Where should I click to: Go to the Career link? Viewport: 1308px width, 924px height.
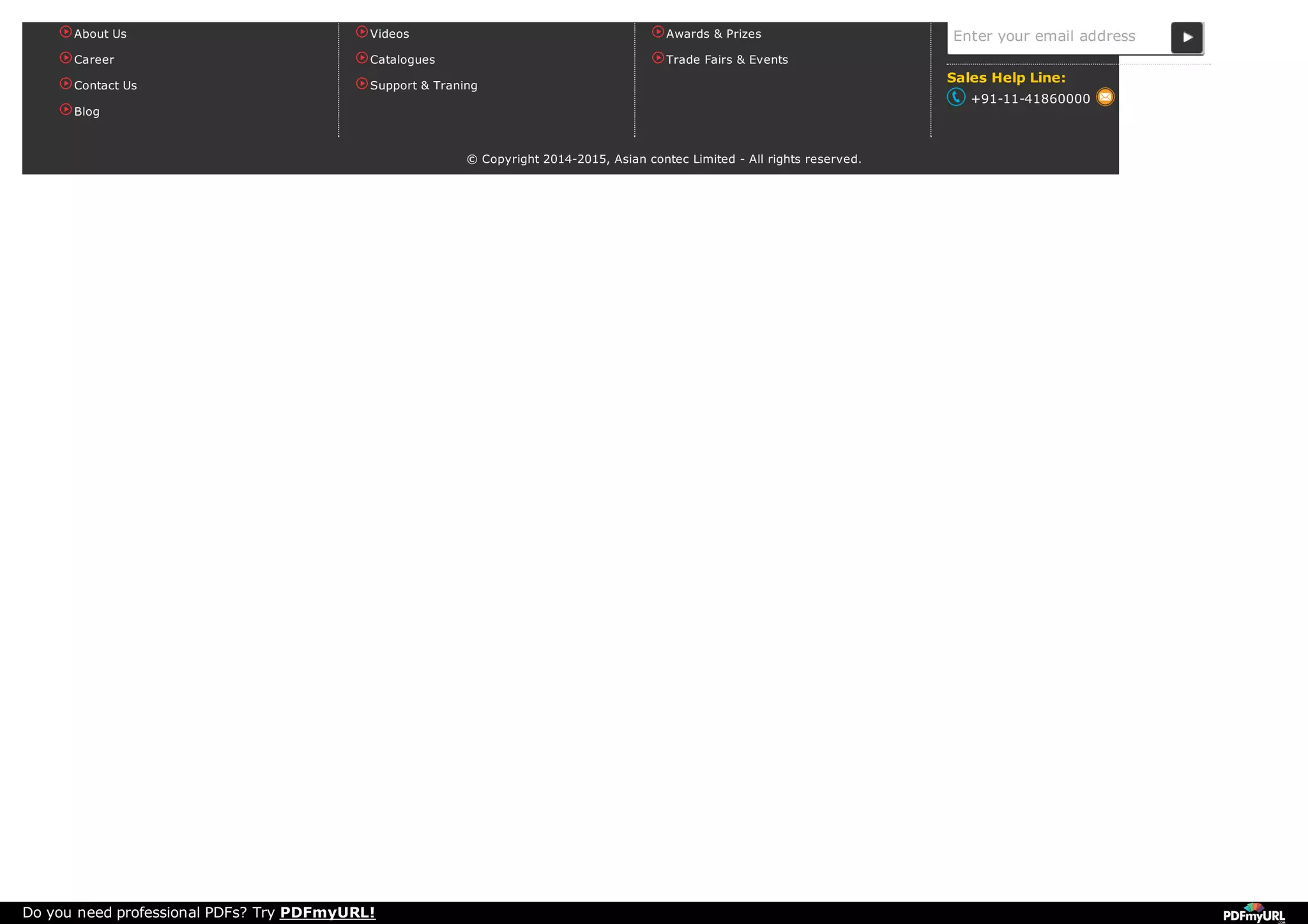click(x=94, y=60)
